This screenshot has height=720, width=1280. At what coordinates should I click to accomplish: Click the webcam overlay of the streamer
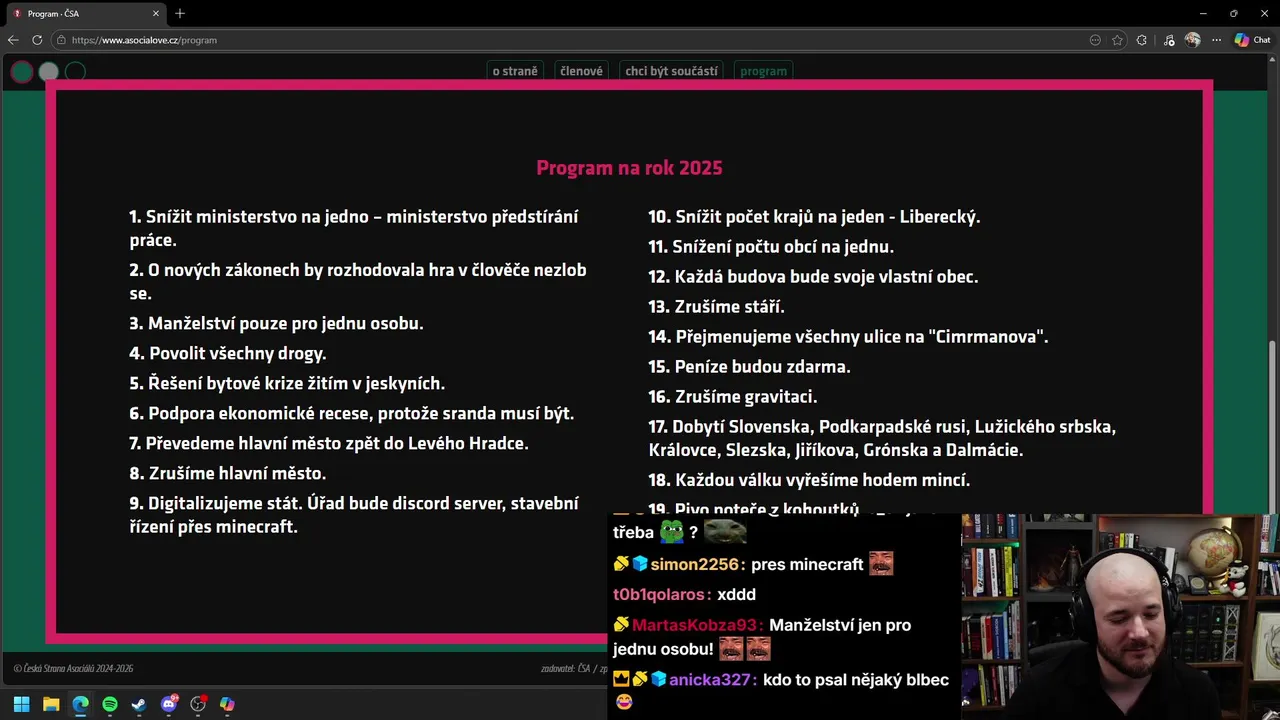[x=1120, y=615]
